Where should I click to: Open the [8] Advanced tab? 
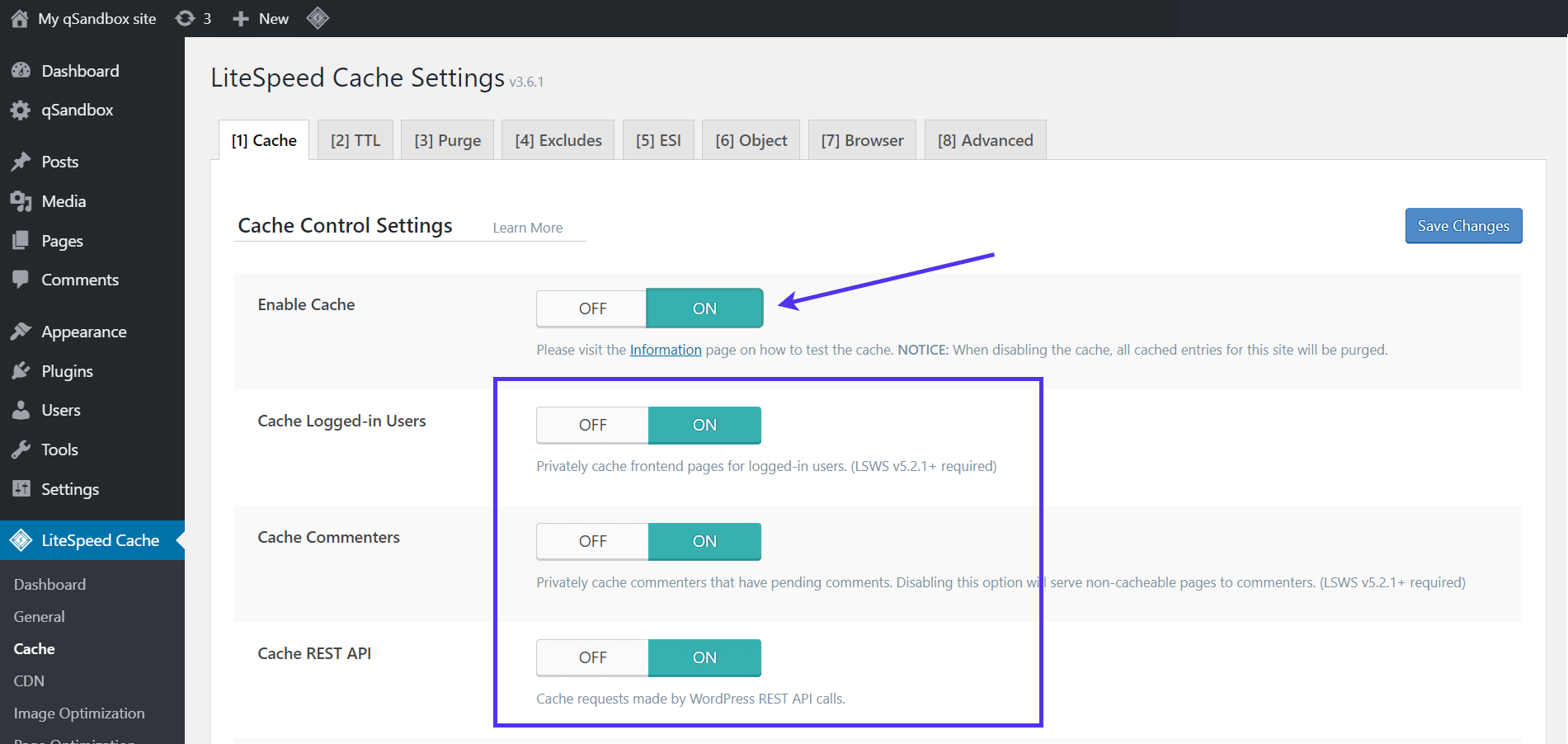pyautogui.click(x=985, y=139)
